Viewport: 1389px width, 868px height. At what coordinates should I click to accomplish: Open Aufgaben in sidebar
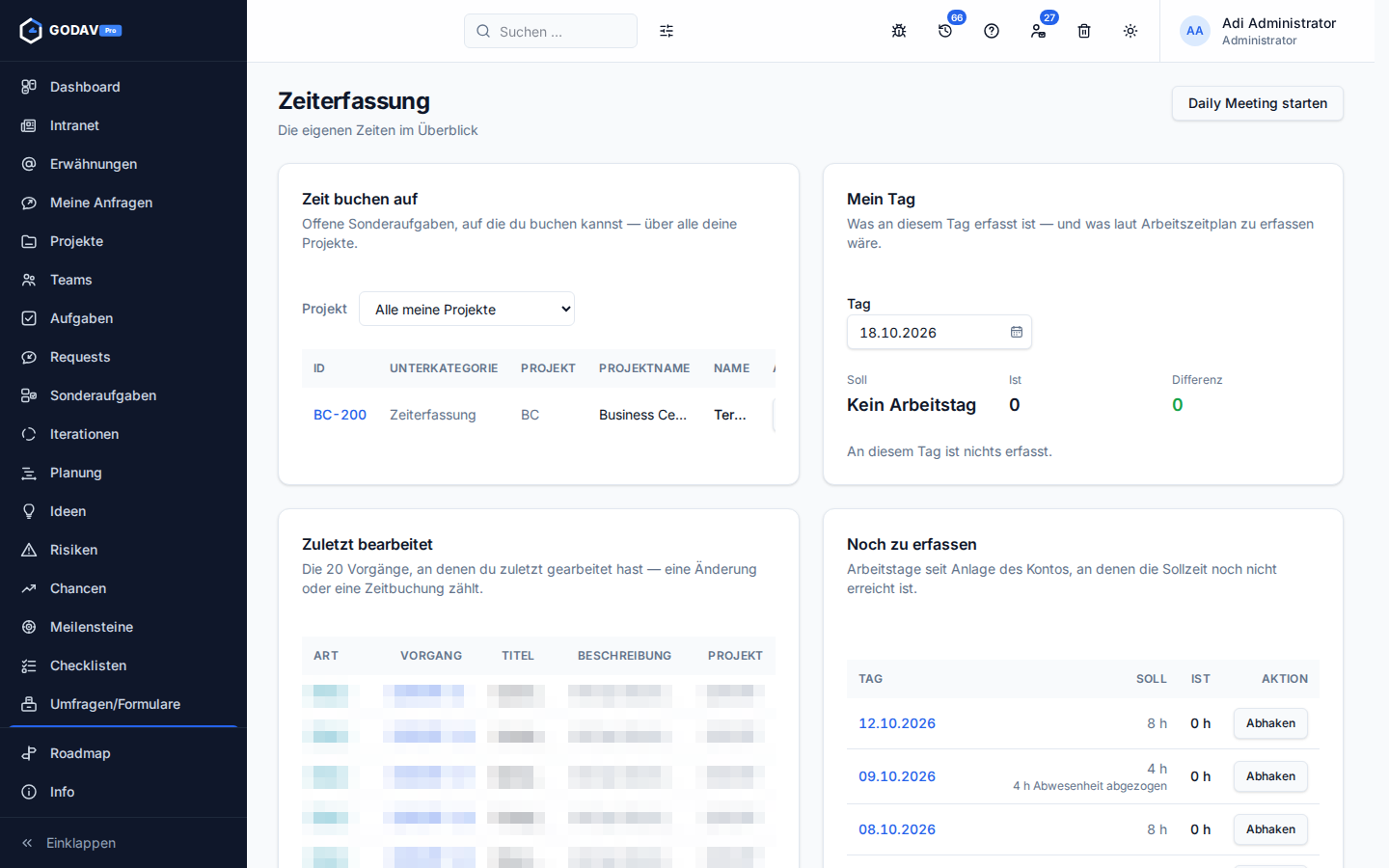click(x=123, y=318)
